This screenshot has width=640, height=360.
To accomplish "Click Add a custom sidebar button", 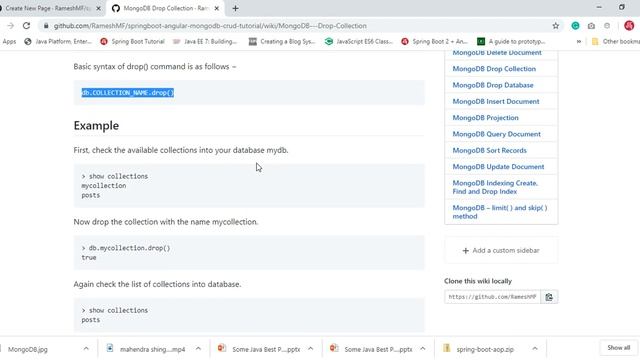I will pyautogui.click(x=501, y=250).
